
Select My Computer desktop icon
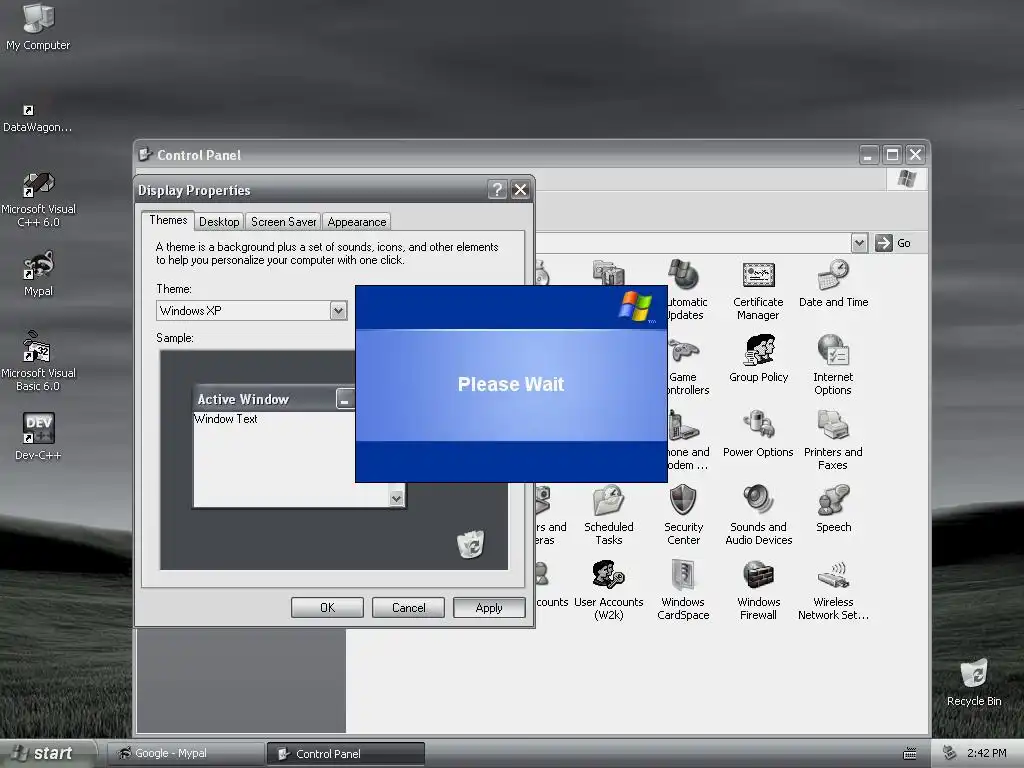click(38, 27)
